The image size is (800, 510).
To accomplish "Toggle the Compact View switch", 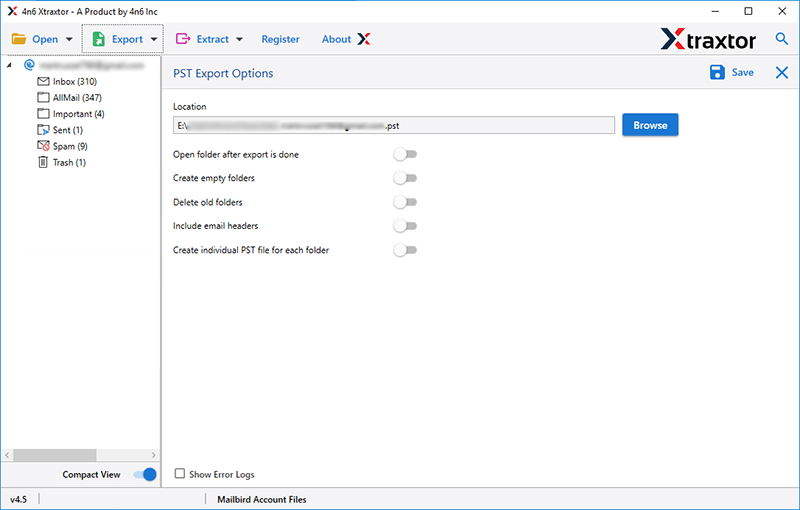I will click(x=145, y=475).
